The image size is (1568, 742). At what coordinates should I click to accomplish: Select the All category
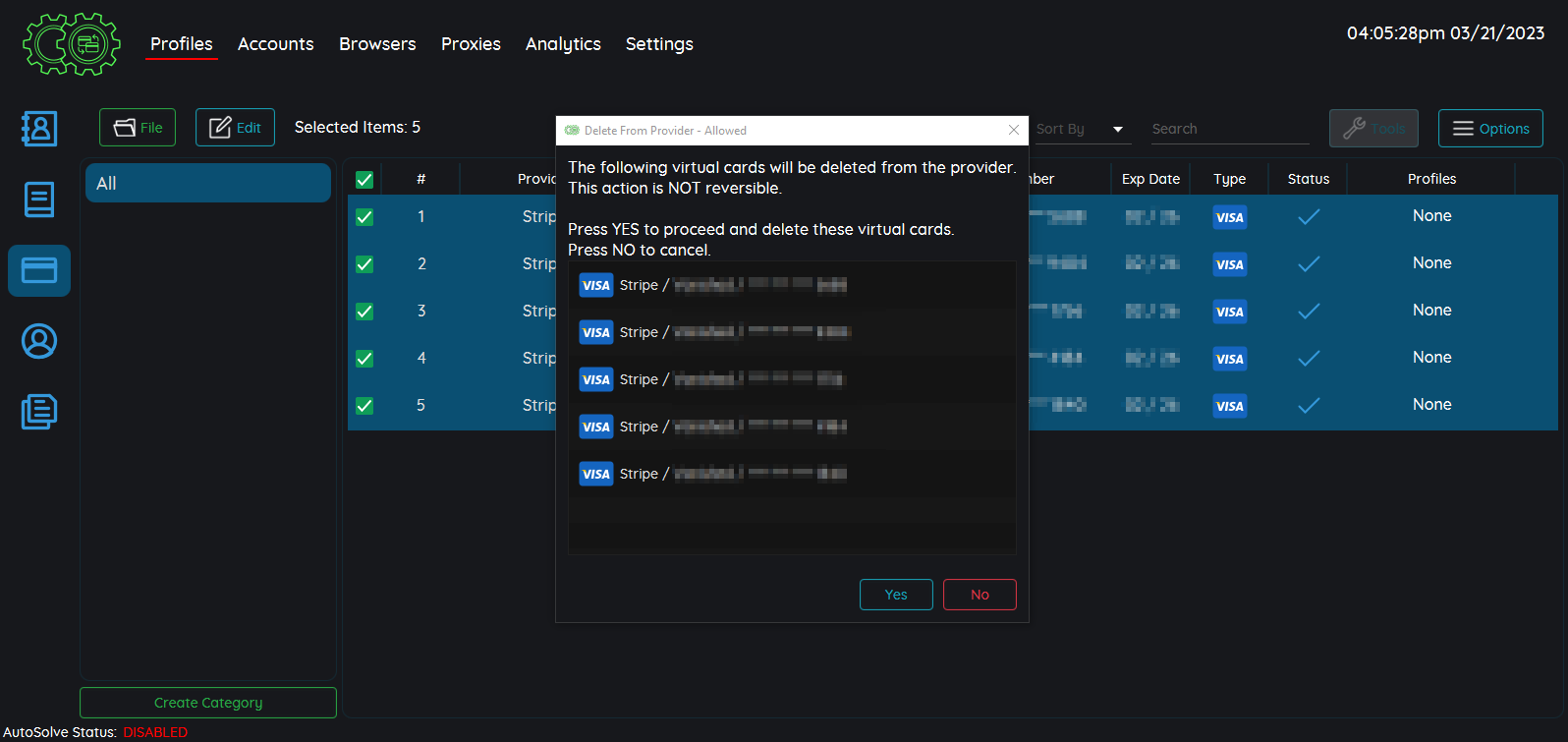pyautogui.click(x=208, y=183)
